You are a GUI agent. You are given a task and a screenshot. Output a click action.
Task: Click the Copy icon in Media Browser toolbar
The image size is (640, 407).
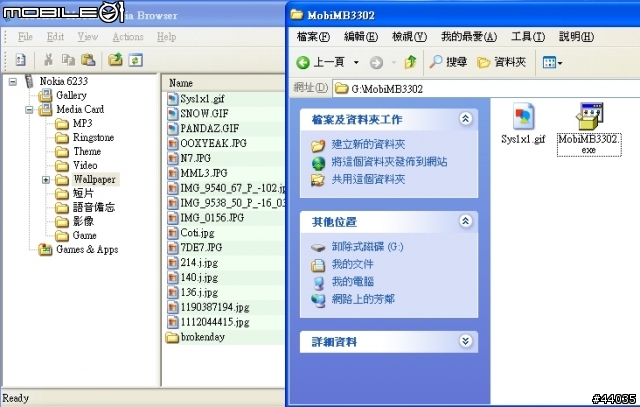tap(68, 60)
